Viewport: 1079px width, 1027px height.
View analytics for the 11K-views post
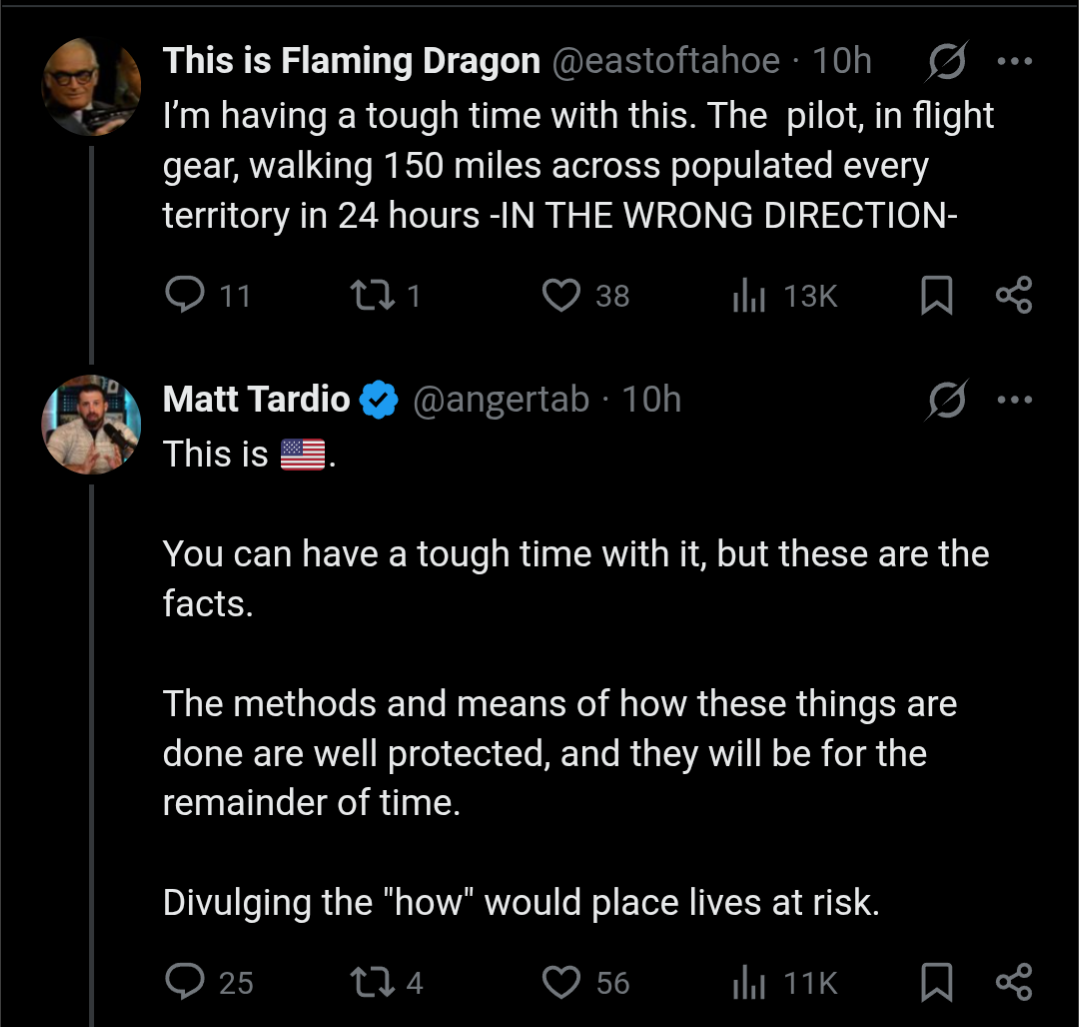(x=748, y=982)
